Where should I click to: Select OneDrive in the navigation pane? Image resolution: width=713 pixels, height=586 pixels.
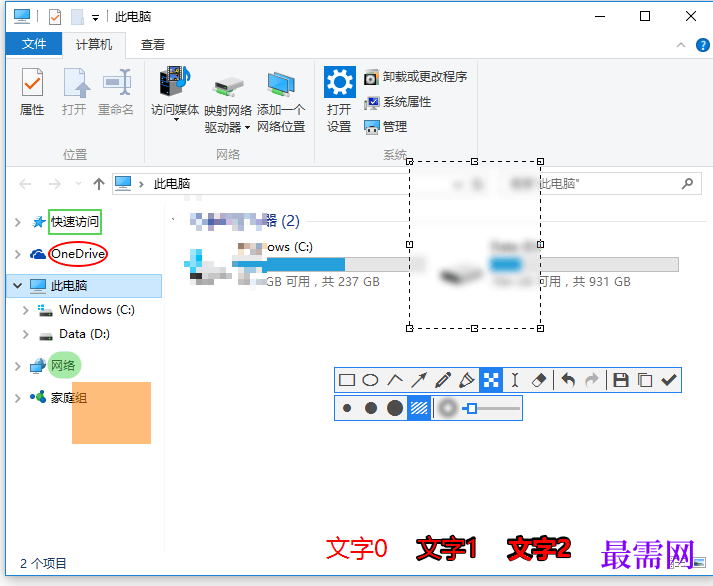point(78,254)
